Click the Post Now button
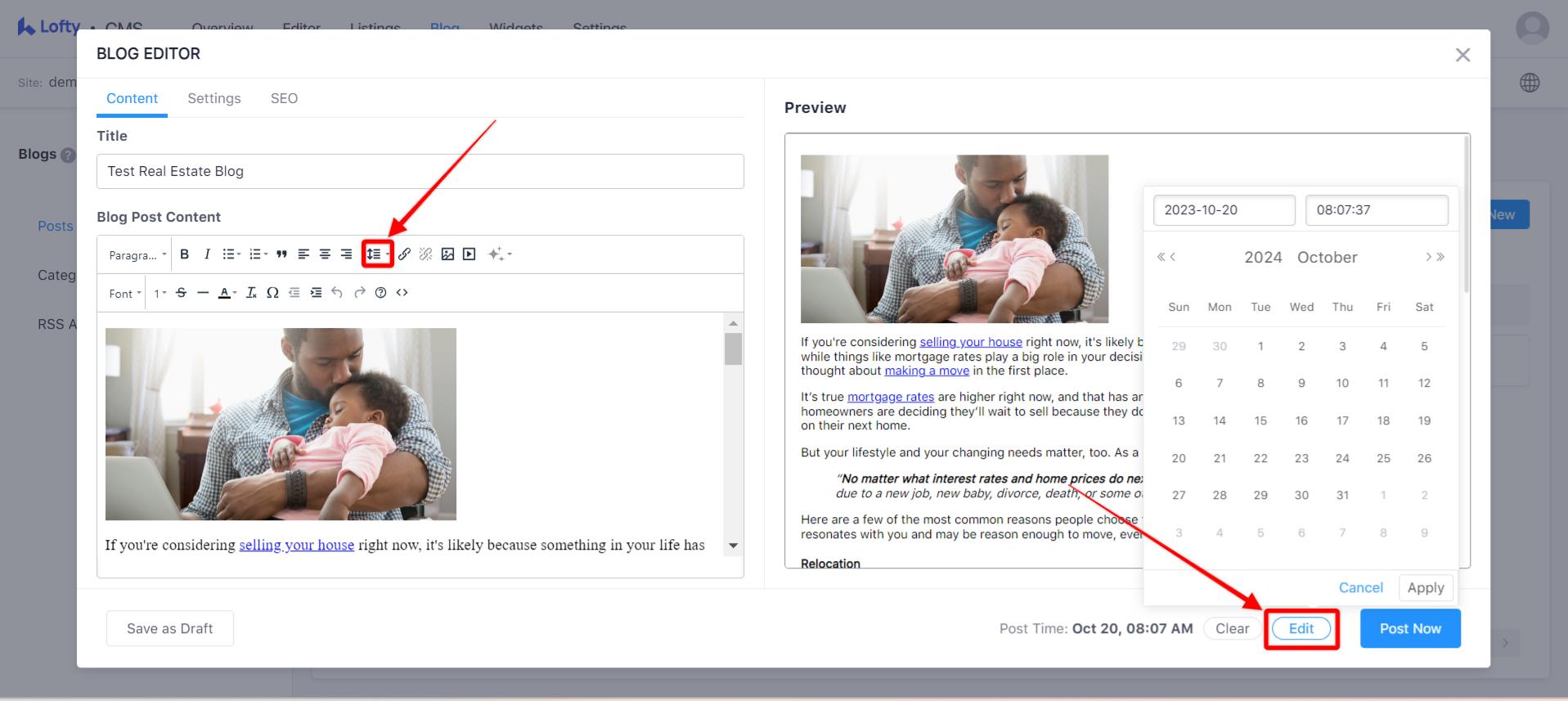This screenshot has width=1568, height=701. (x=1410, y=628)
